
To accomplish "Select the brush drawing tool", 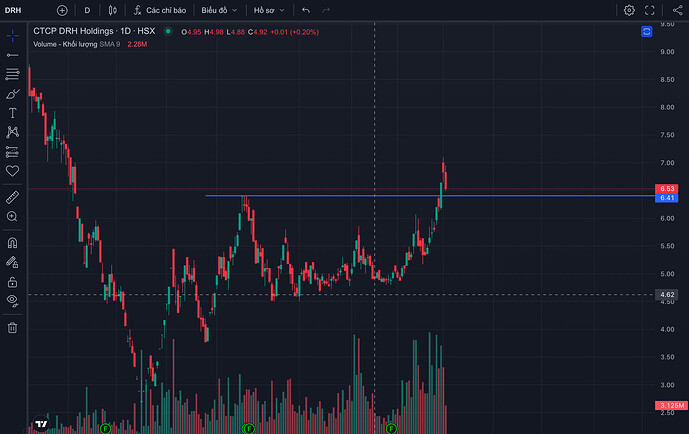I will click(12, 94).
